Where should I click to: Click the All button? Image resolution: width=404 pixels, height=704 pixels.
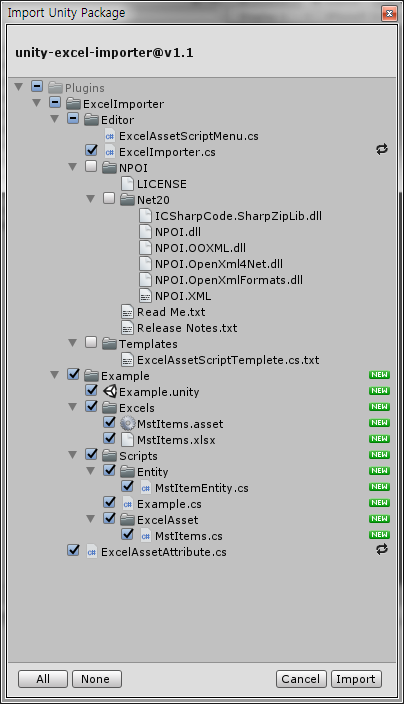43,679
